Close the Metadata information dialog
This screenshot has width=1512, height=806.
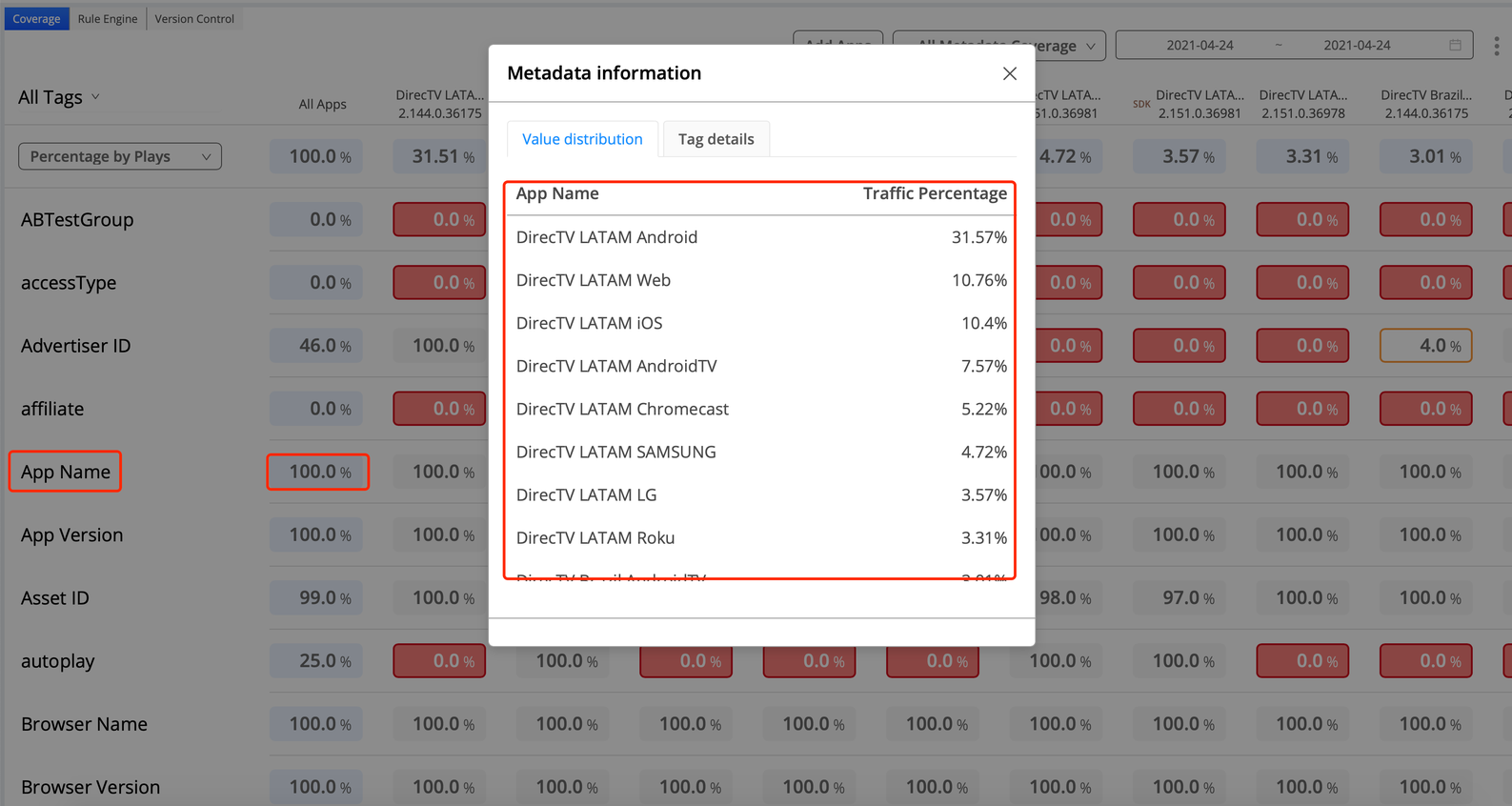tap(1010, 73)
